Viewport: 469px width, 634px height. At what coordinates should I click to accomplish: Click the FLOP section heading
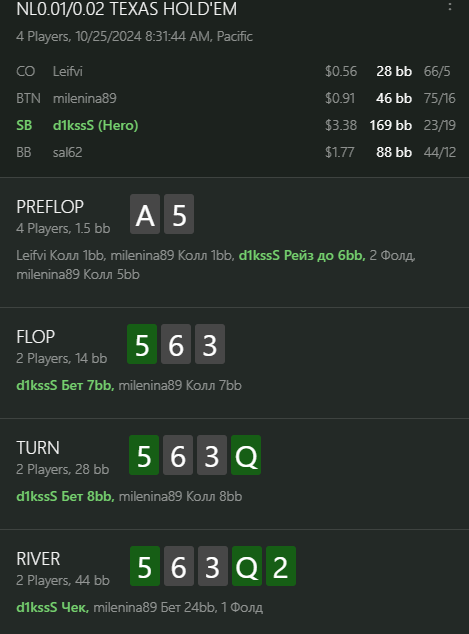[36, 337]
